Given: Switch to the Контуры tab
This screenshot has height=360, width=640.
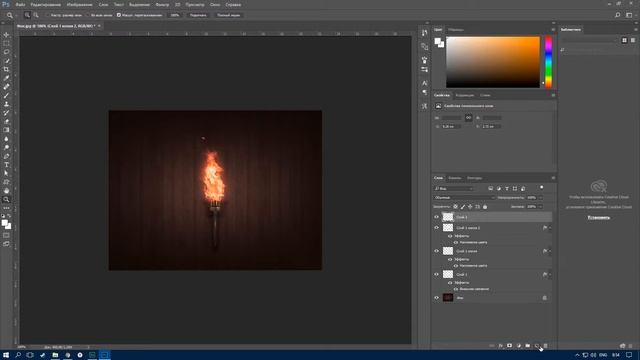Looking at the screenshot, I should (x=474, y=178).
